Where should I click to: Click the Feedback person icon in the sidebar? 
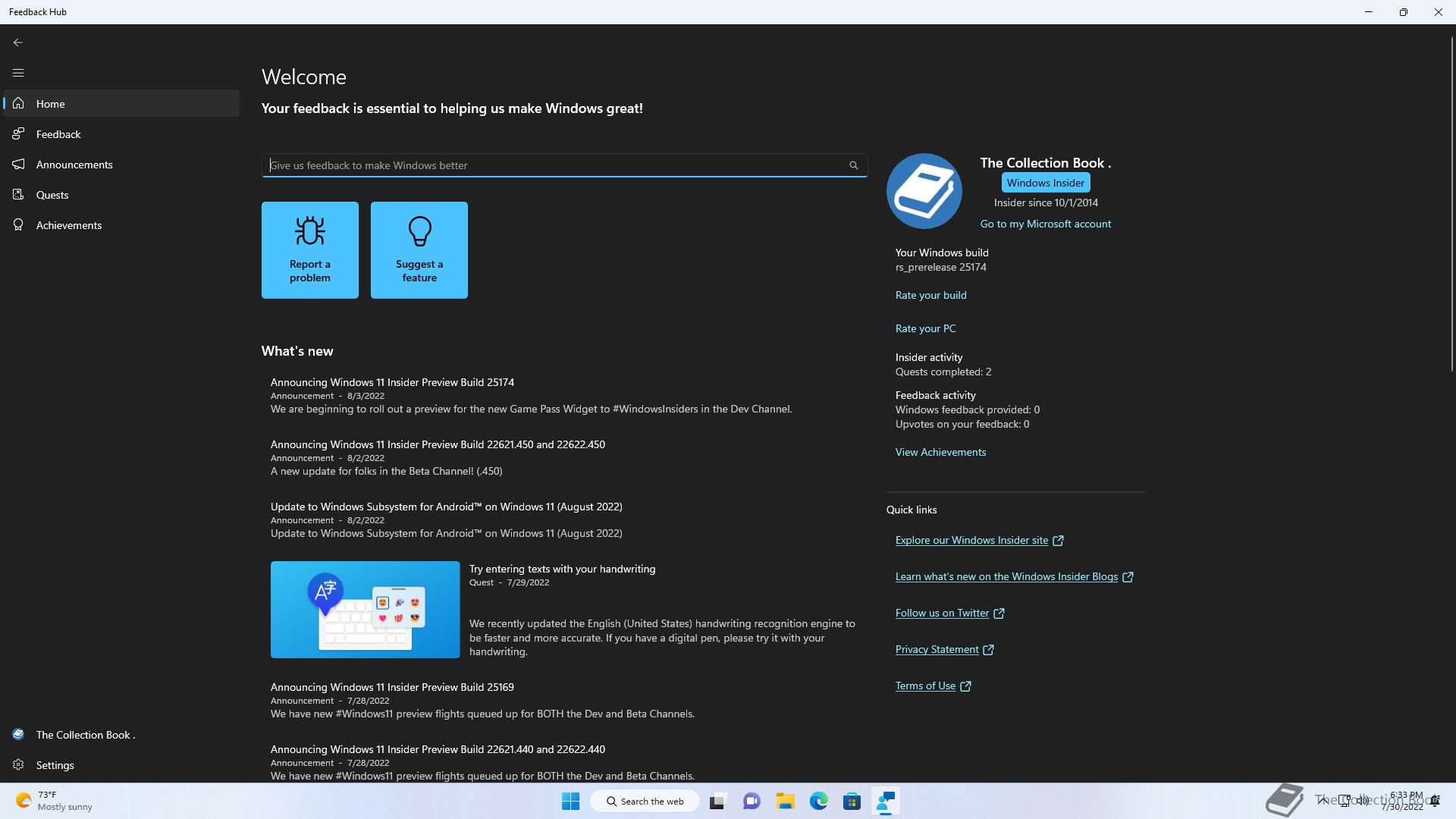click(x=18, y=133)
